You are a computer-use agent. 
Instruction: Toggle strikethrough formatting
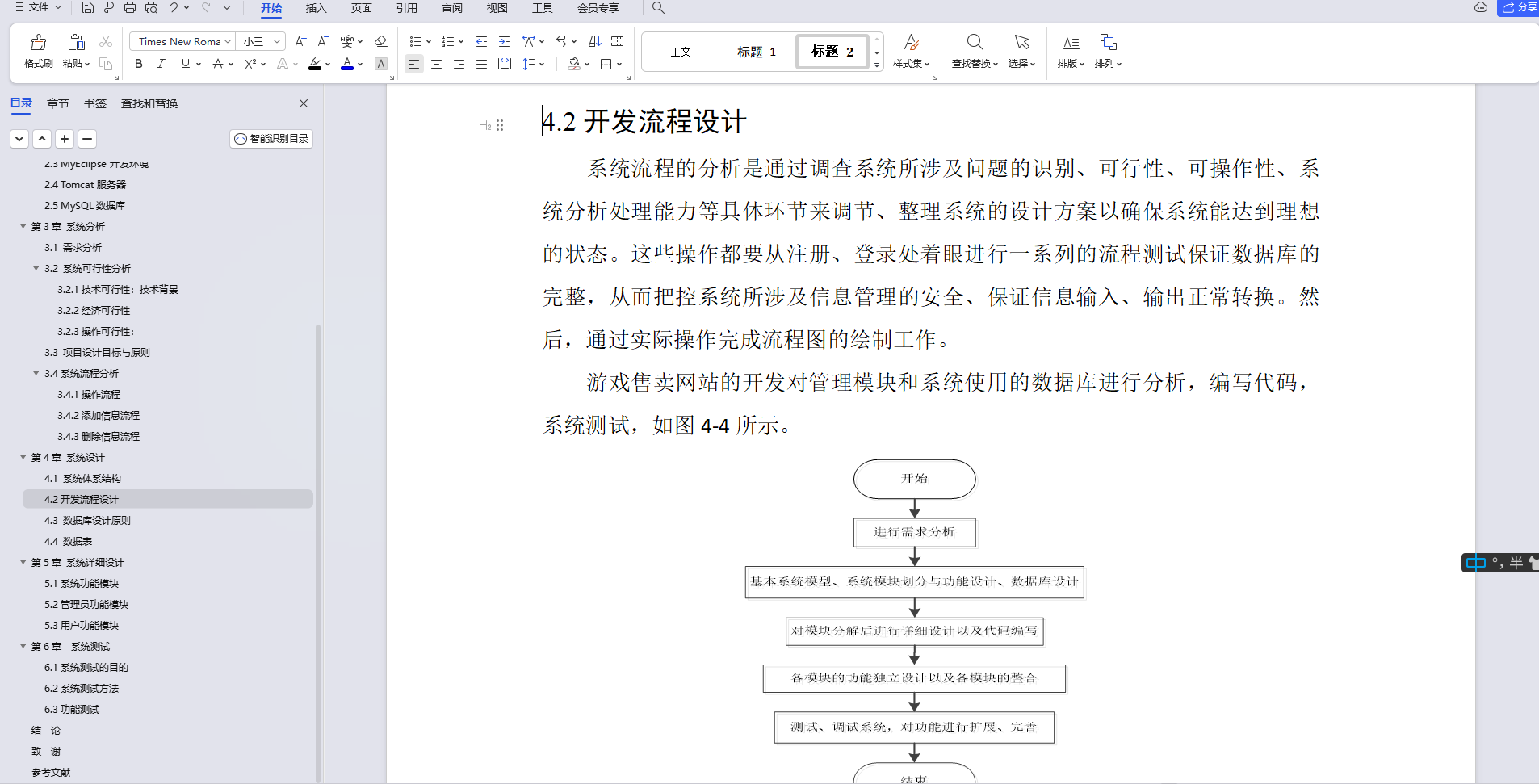coord(217,64)
